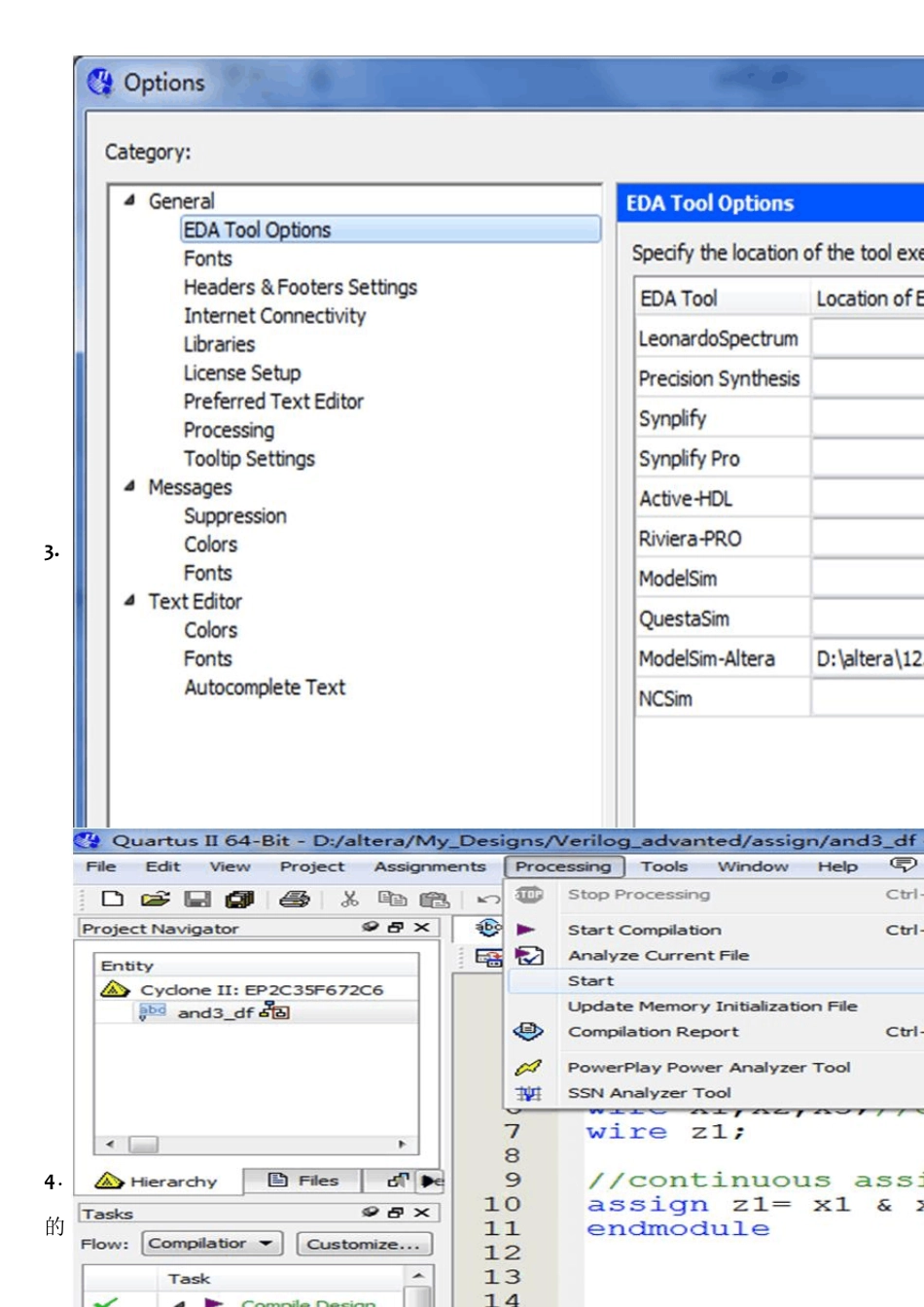Collapse the Messages category tree node
This screenshot has width=924, height=1307.
click(x=129, y=486)
